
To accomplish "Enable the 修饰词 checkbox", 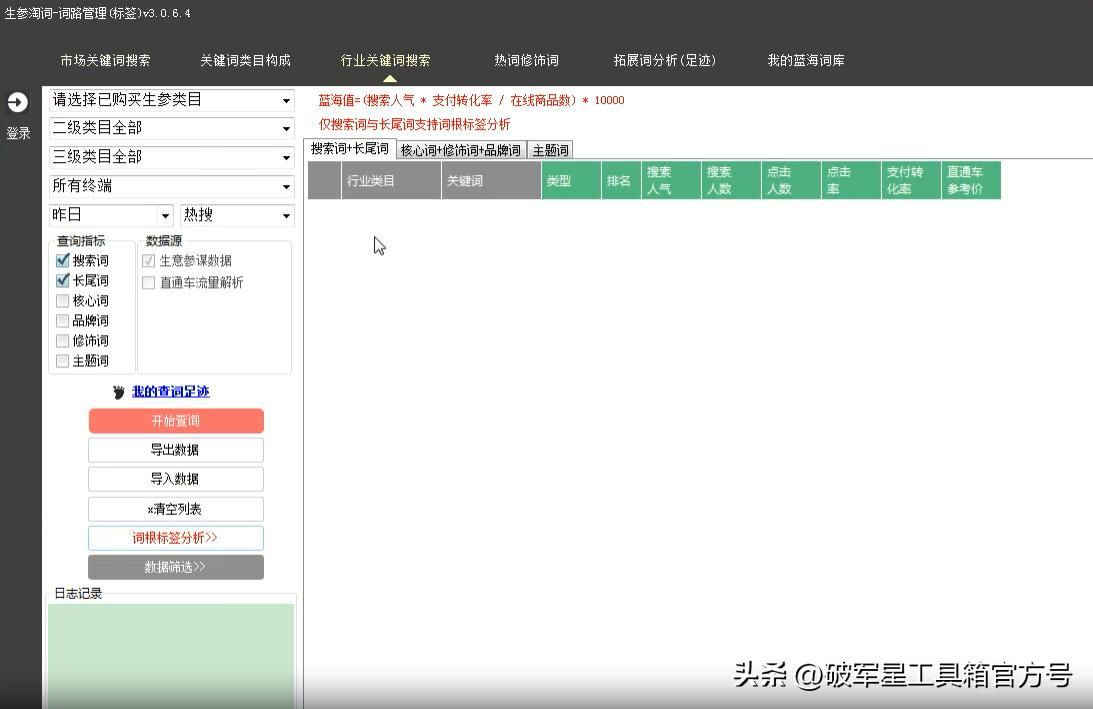I will pyautogui.click(x=61, y=340).
